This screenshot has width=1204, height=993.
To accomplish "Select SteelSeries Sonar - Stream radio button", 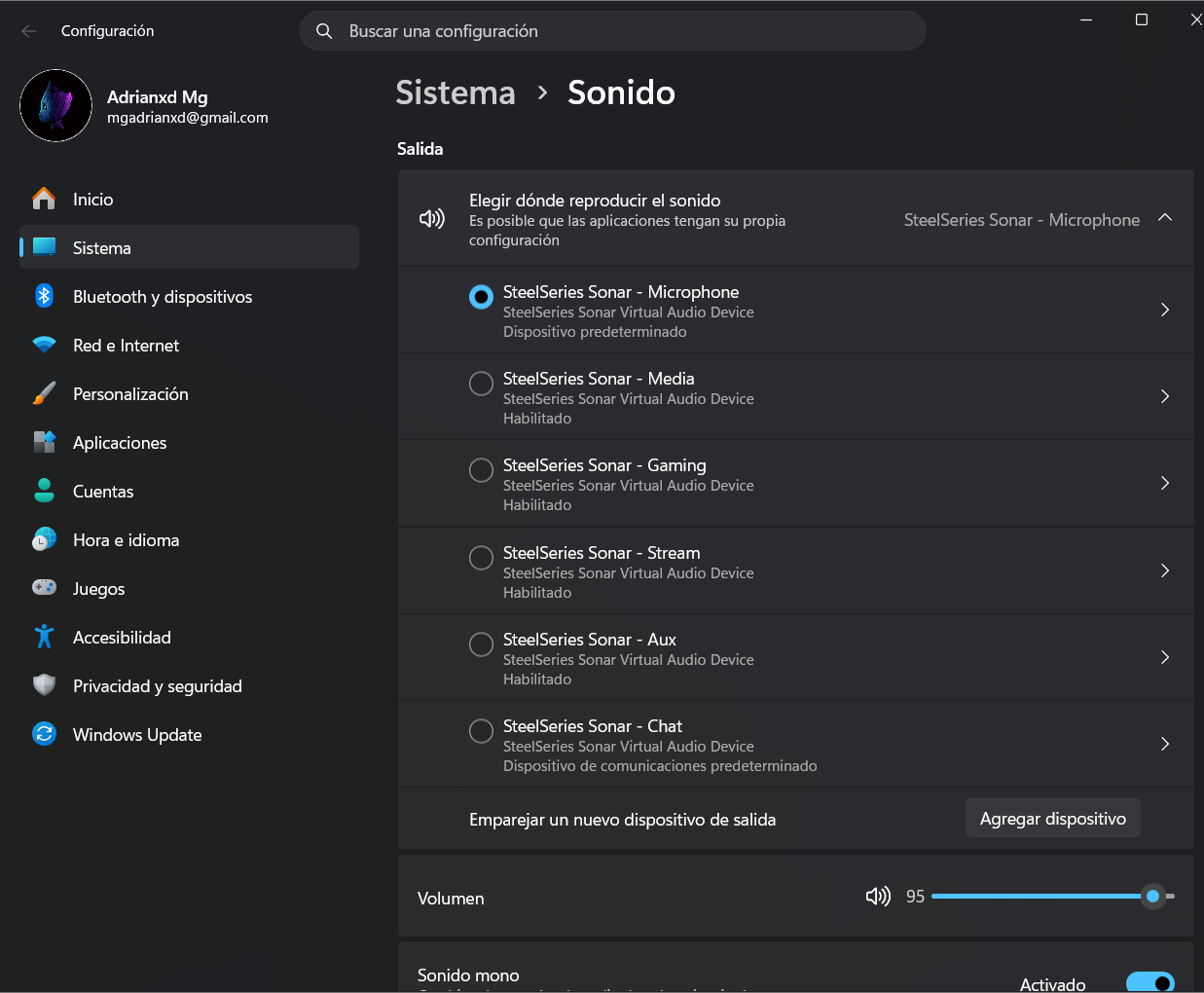I will [x=481, y=558].
